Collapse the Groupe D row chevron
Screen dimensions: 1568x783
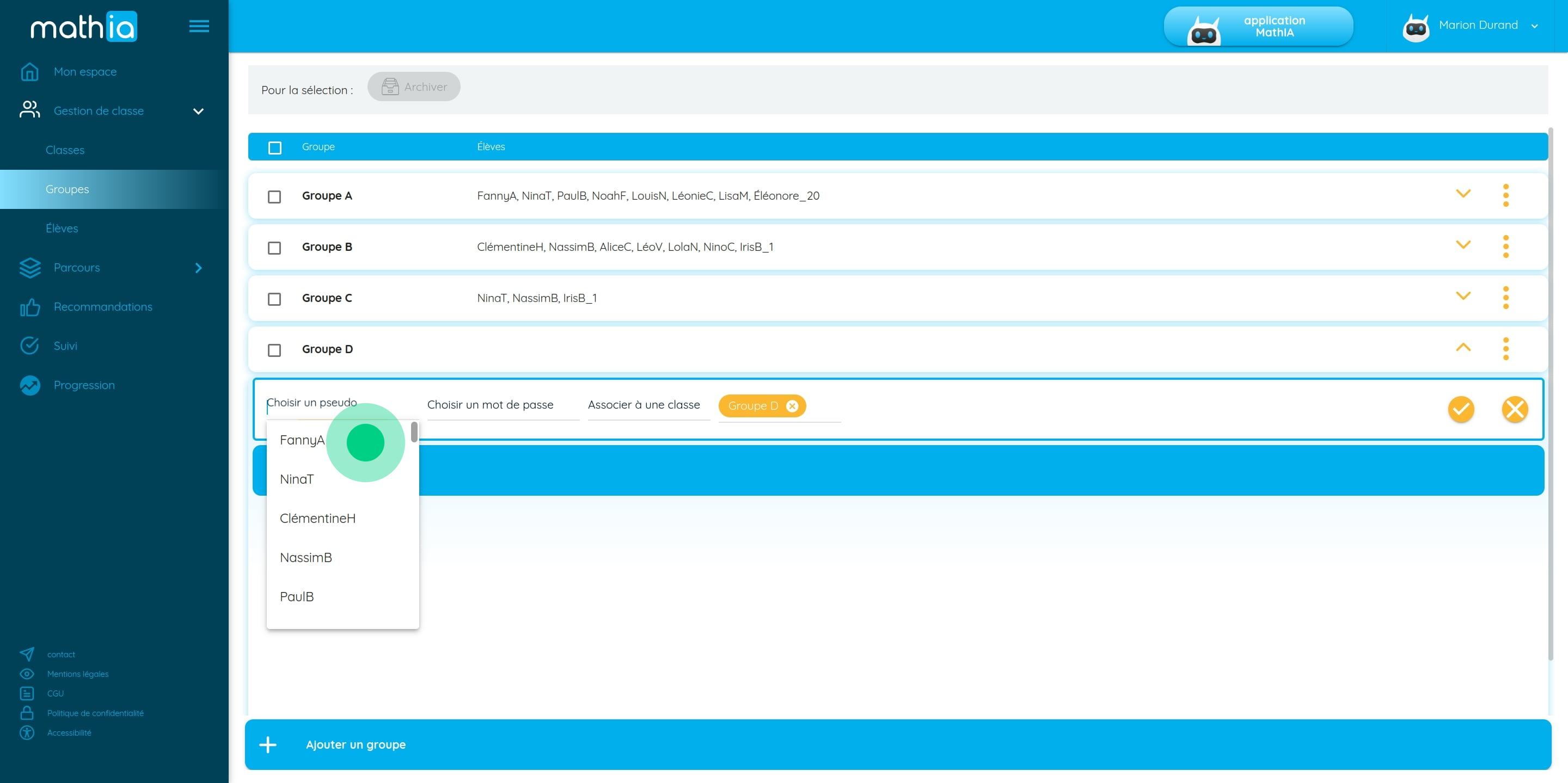[x=1463, y=347]
